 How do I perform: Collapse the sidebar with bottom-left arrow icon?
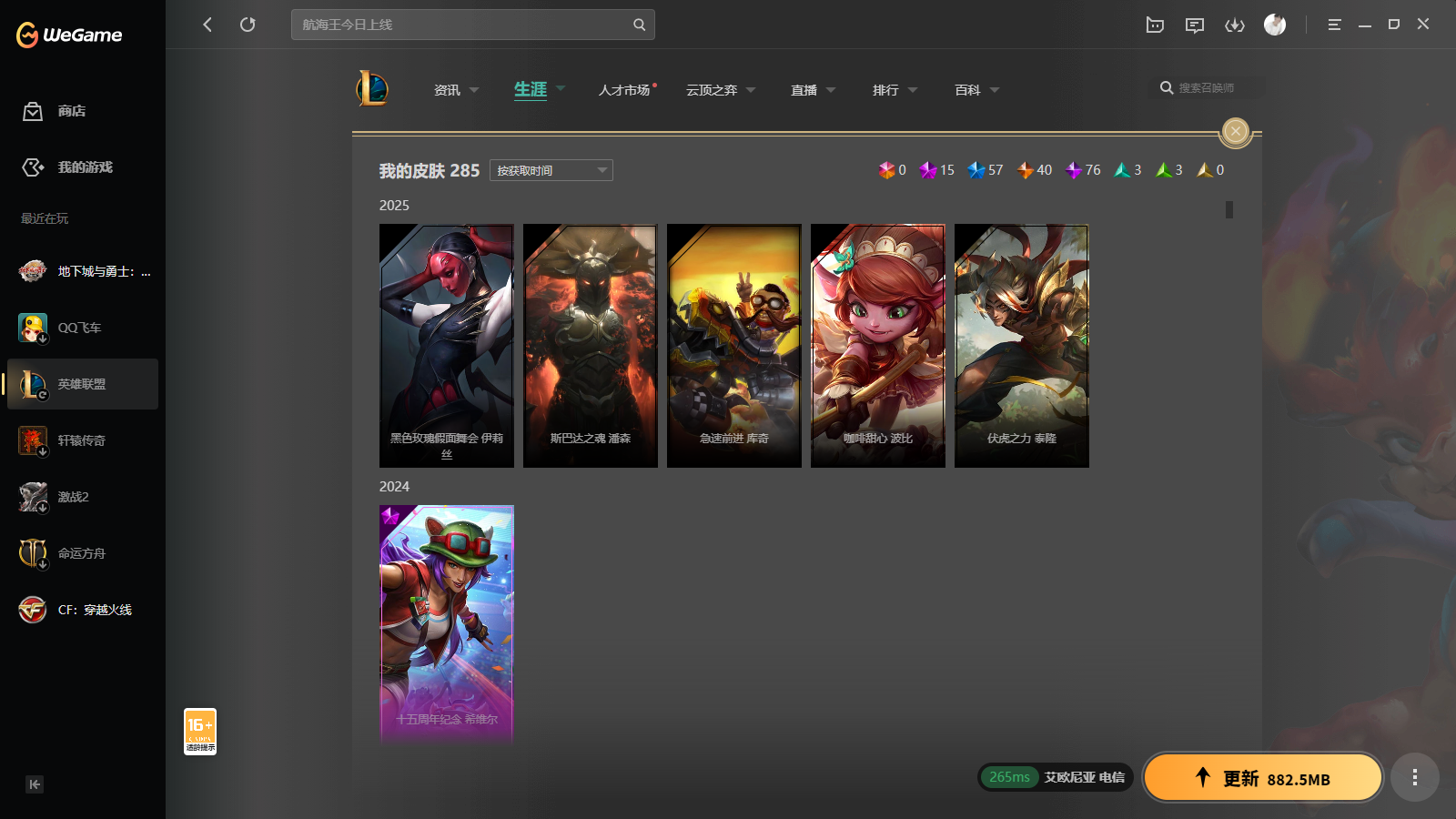[x=35, y=784]
